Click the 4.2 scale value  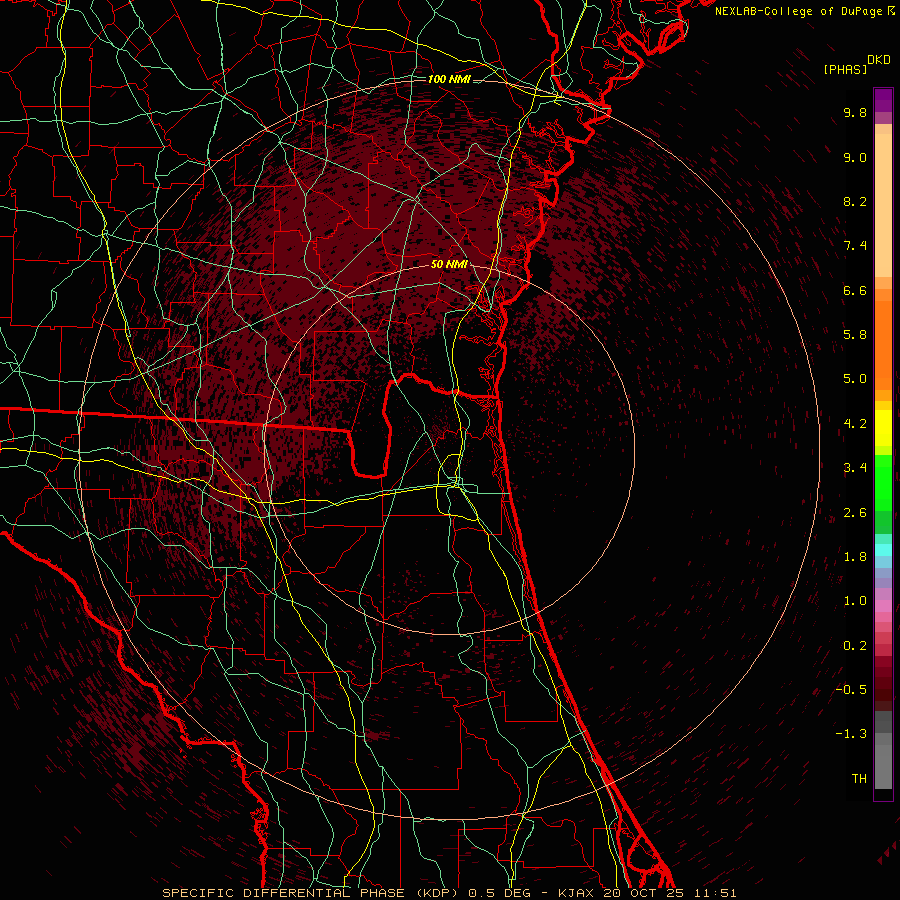(855, 424)
